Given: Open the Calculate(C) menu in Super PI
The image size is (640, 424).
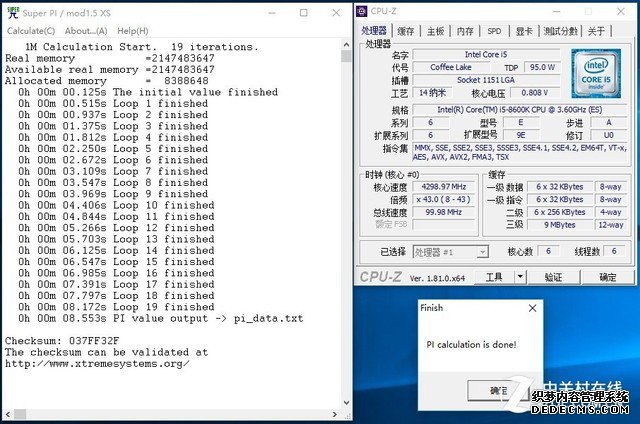Looking at the screenshot, I should 31,31.
